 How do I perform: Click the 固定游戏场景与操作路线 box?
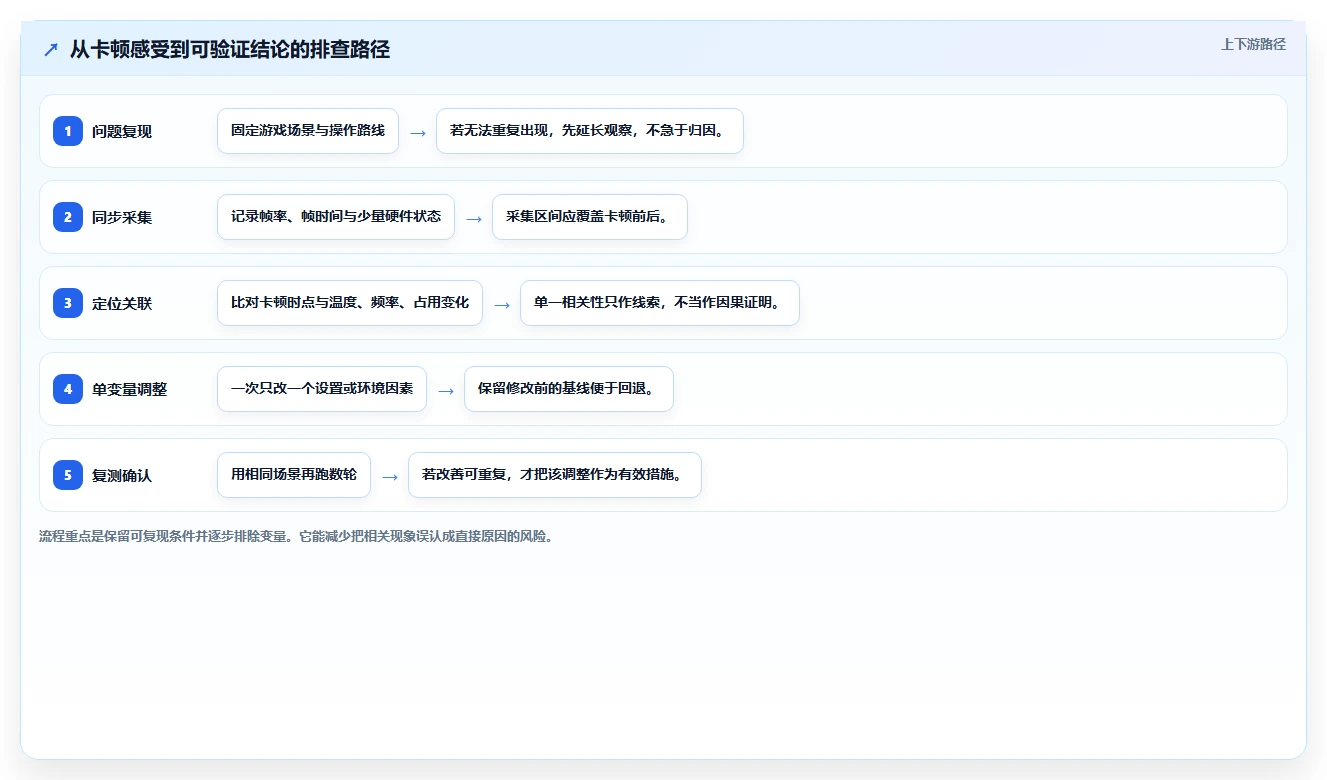coord(308,131)
